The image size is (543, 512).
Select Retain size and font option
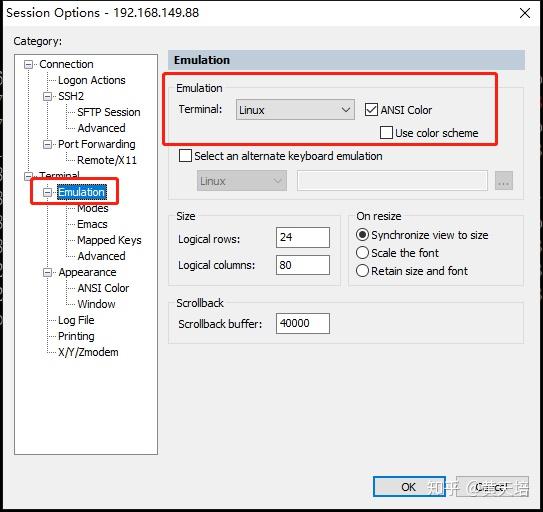(362, 271)
